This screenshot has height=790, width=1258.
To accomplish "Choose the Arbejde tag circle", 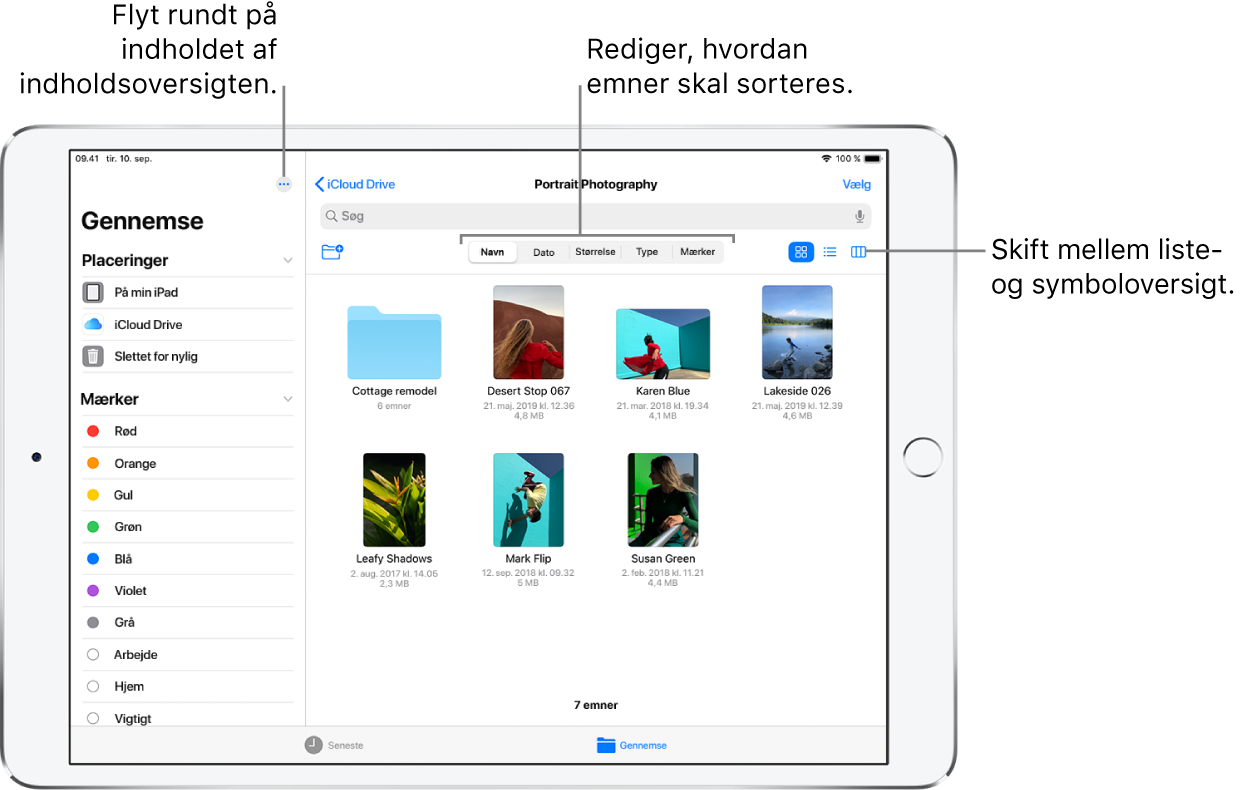I will (93, 654).
